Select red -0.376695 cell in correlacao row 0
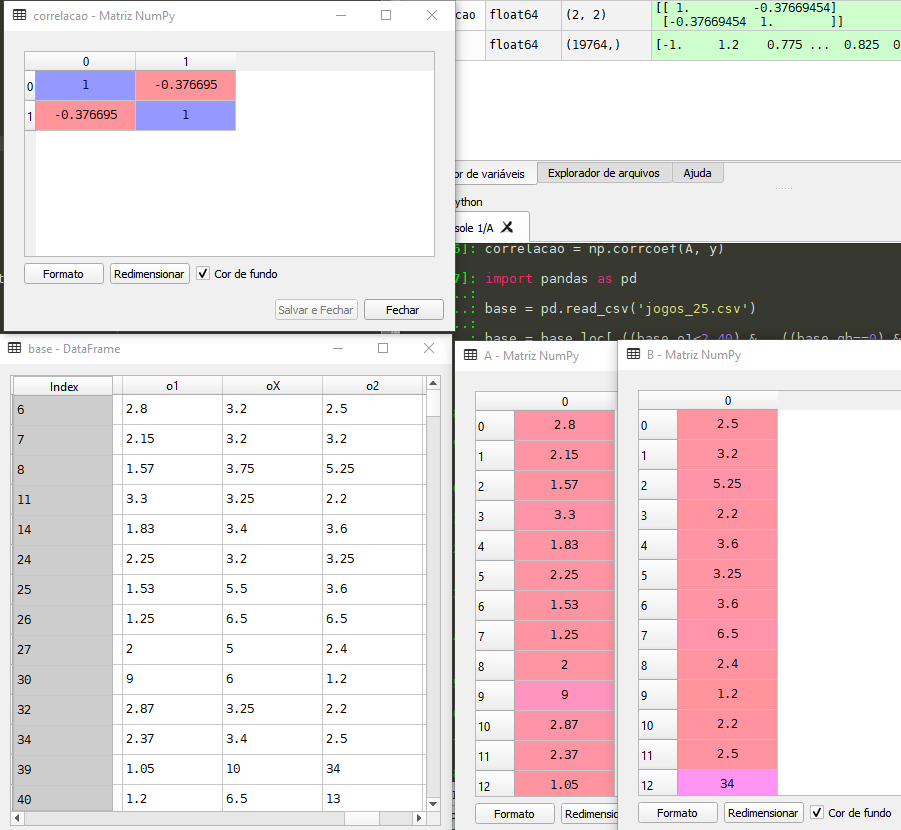Viewport: 901px width, 830px height. pos(186,85)
